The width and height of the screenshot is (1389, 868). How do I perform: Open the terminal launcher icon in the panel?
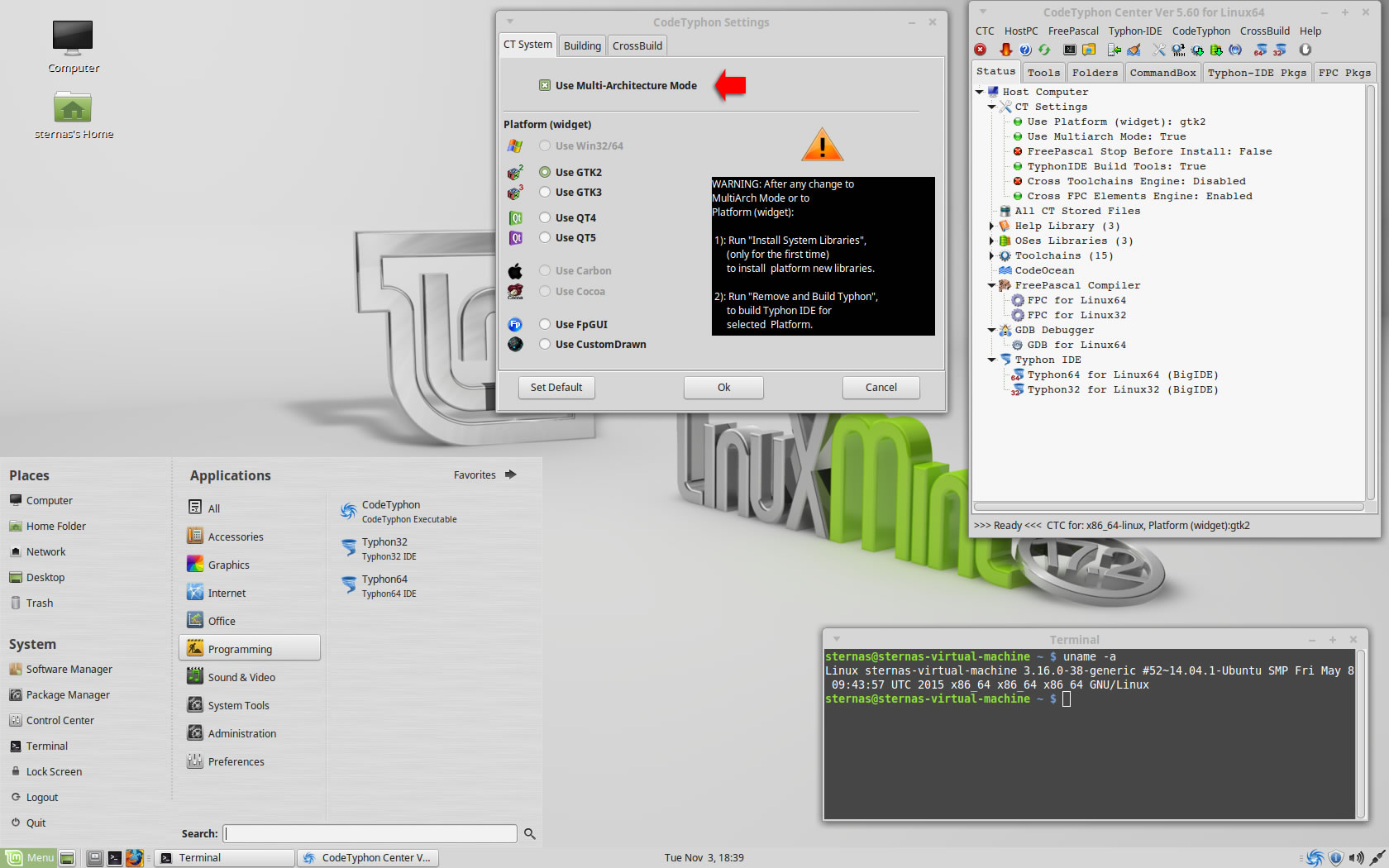tap(115, 858)
